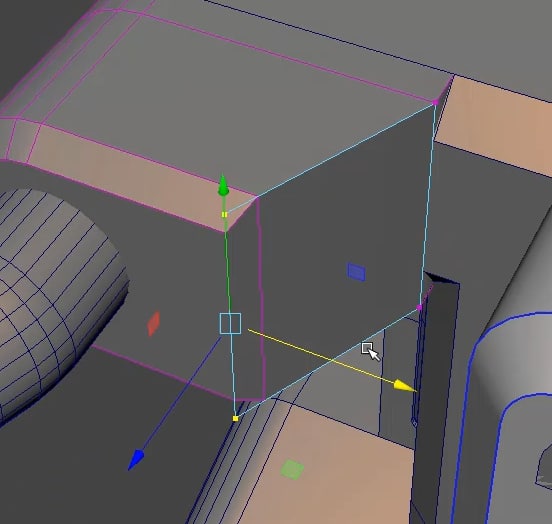
Task: Select the magenta vertex at the top right corner
Action: point(435,102)
